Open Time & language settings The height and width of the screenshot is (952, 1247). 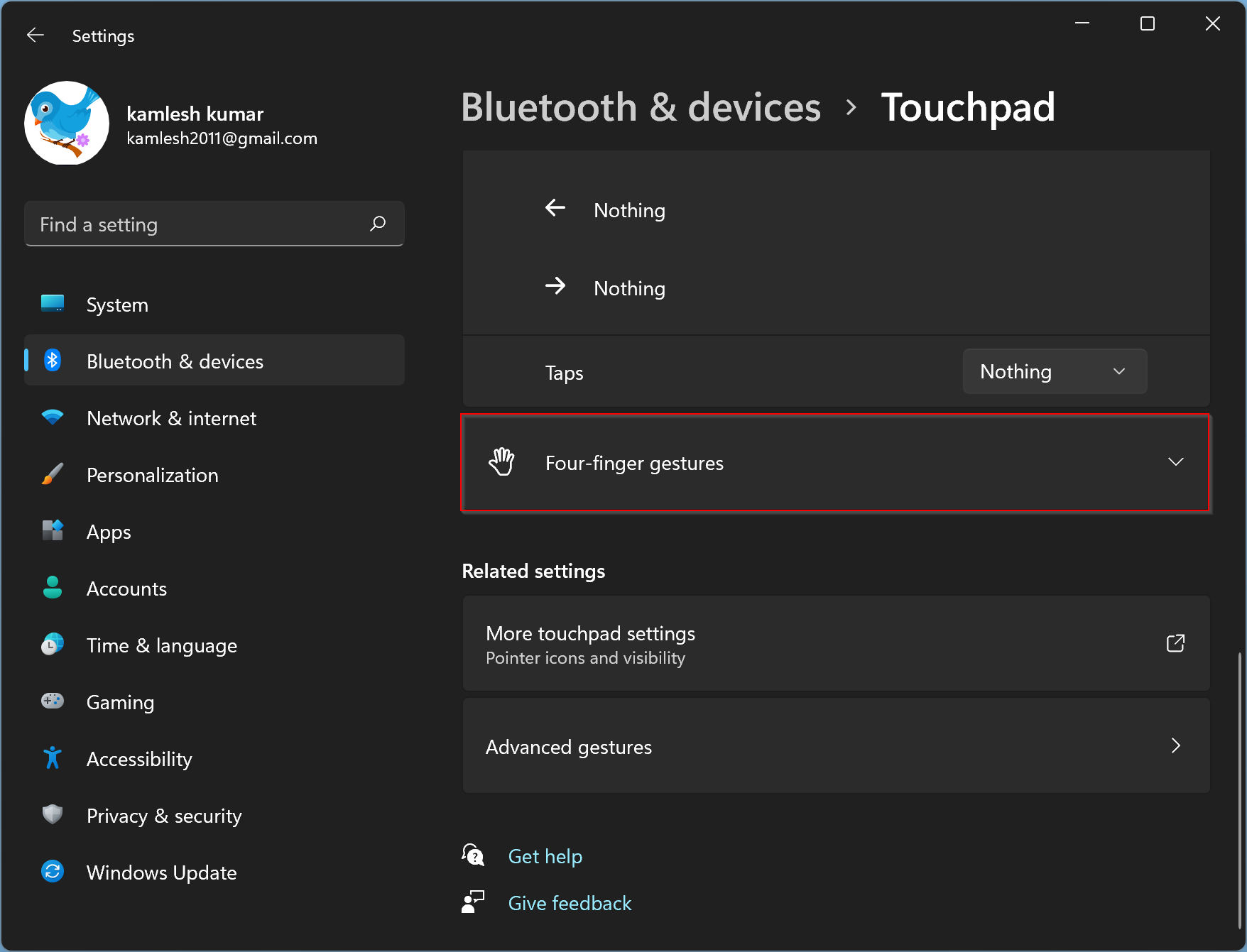tap(214, 645)
